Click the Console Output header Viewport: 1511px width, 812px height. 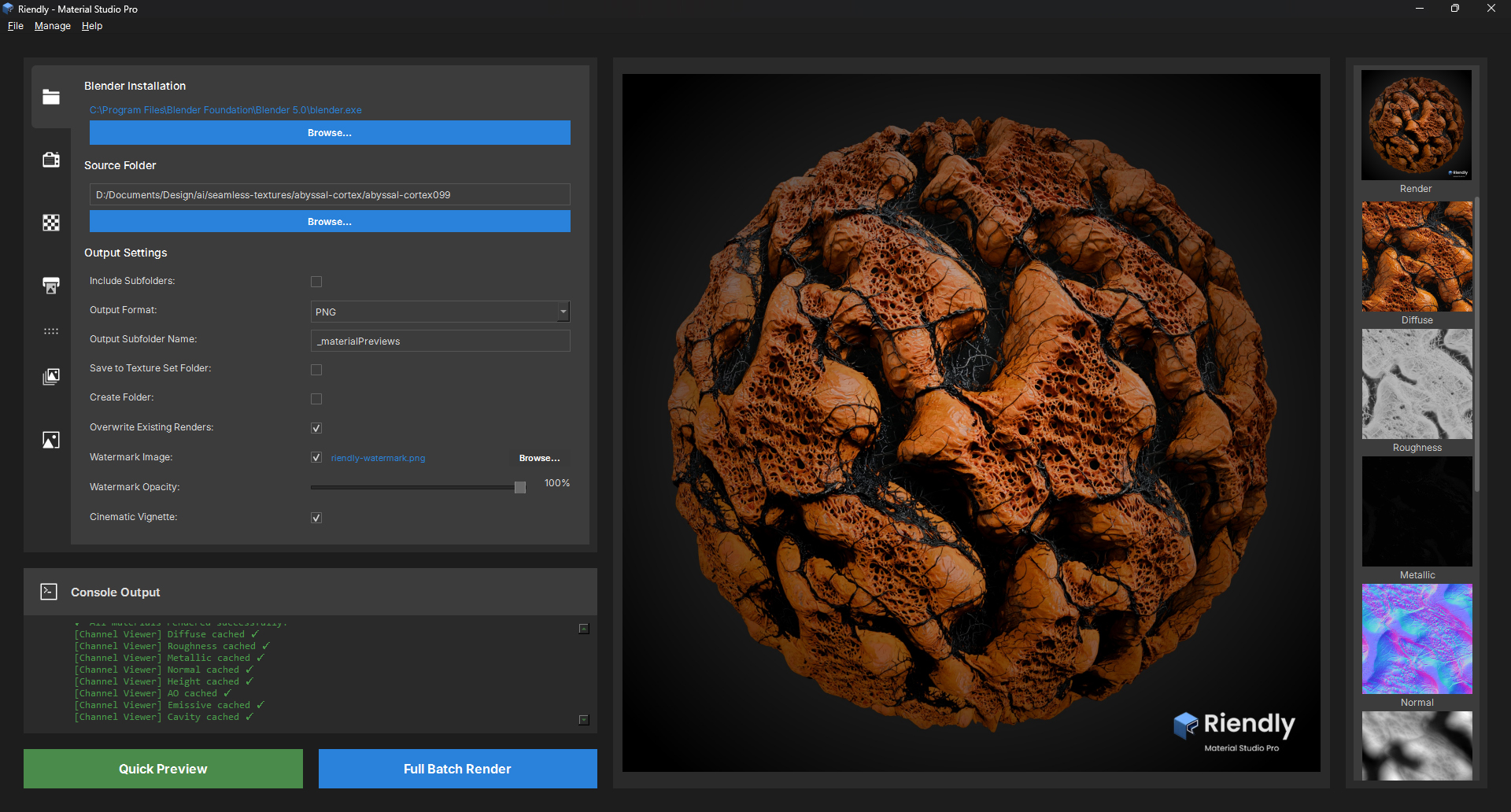click(x=310, y=592)
